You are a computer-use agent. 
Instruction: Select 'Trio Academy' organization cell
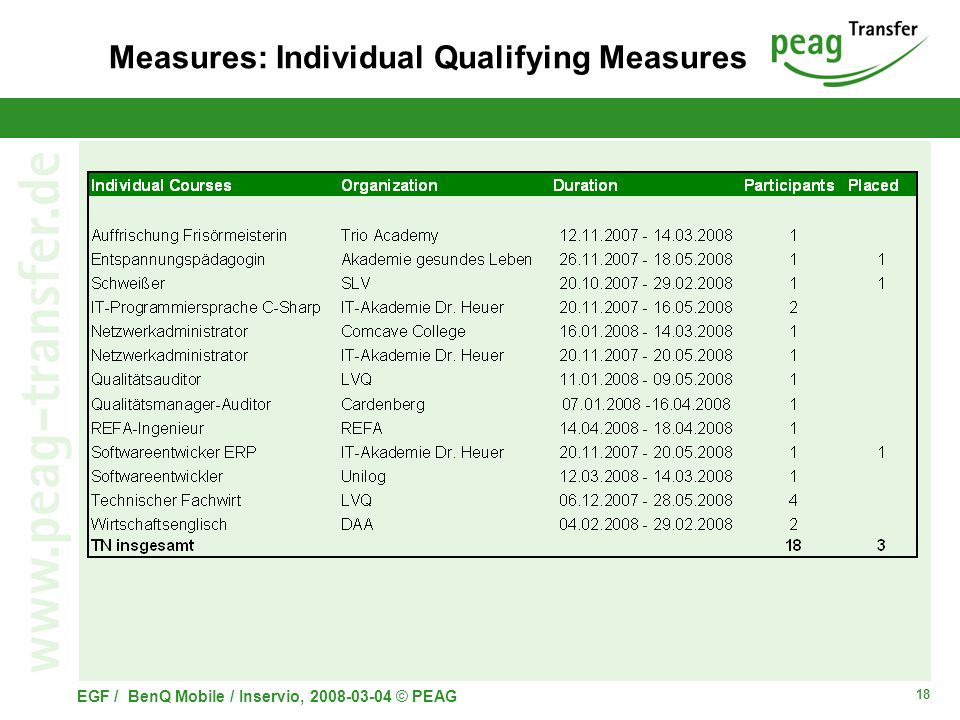pos(389,236)
